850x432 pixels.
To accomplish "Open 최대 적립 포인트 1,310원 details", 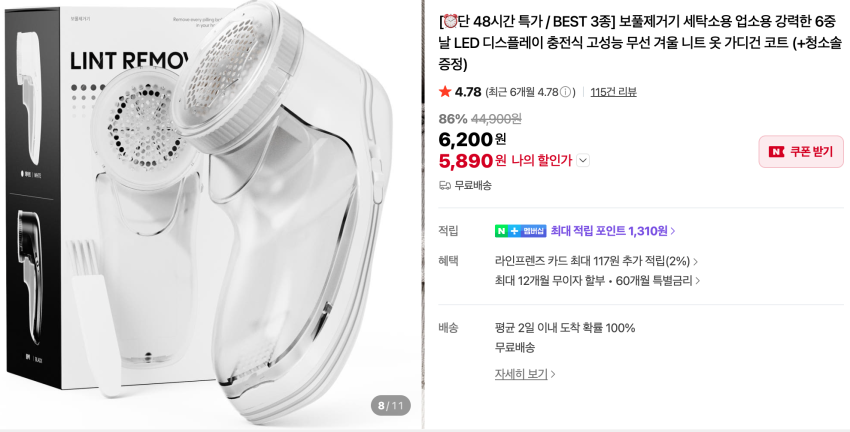I will click(612, 231).
